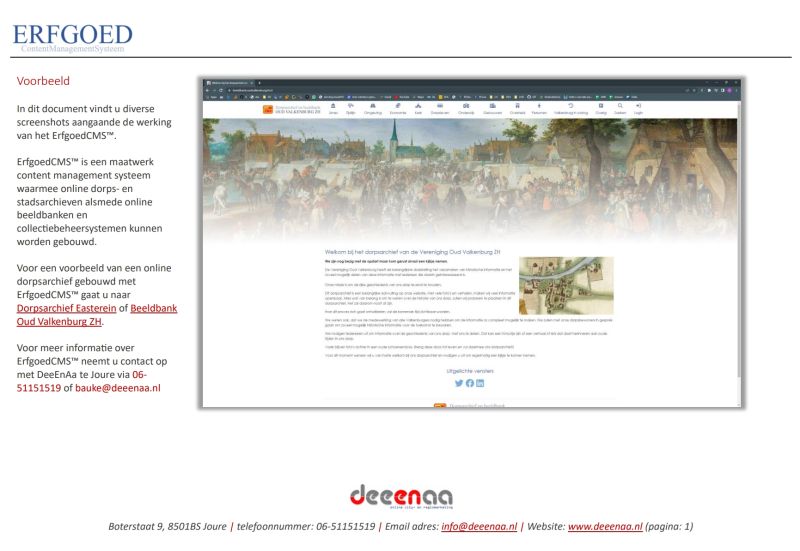The image size is (800, 551).
Task: Open Valkenburg in oorlog menu item
Action: tap(571, 109)
